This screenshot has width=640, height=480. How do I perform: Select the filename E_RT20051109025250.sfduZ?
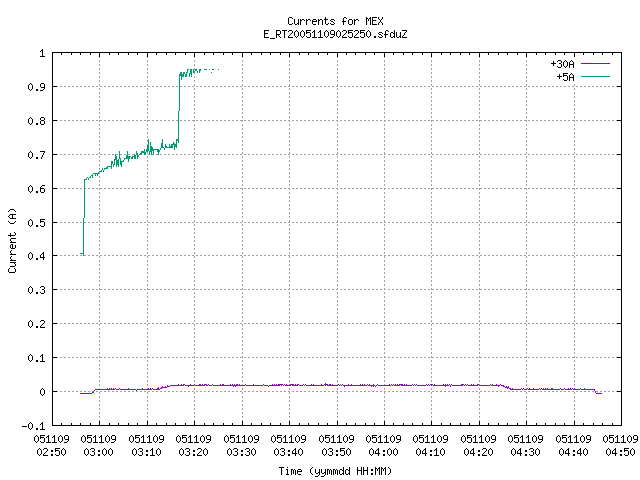point(335,34)
